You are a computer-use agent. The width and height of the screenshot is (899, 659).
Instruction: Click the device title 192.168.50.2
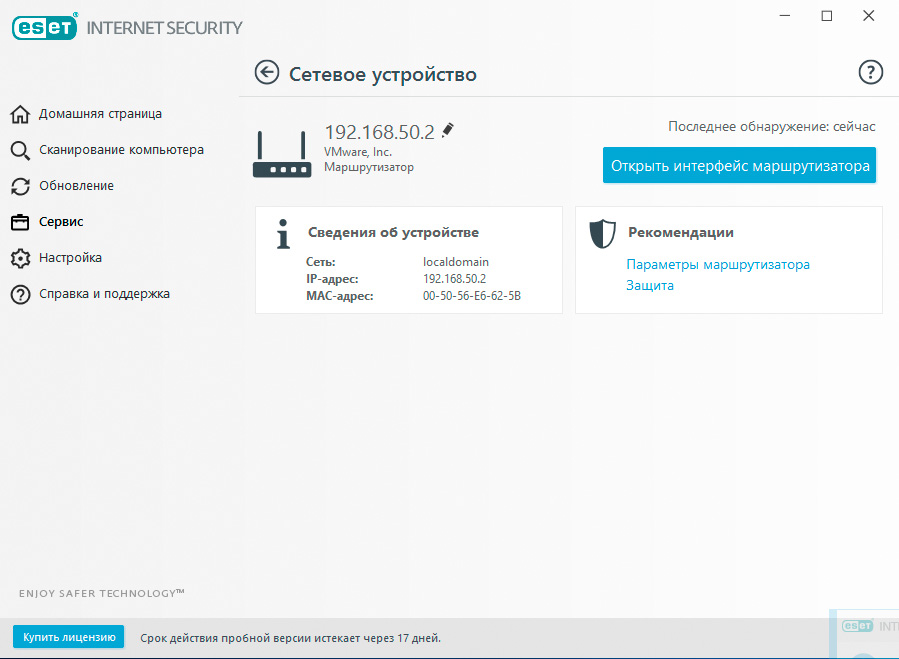click(x=380, y=132)
